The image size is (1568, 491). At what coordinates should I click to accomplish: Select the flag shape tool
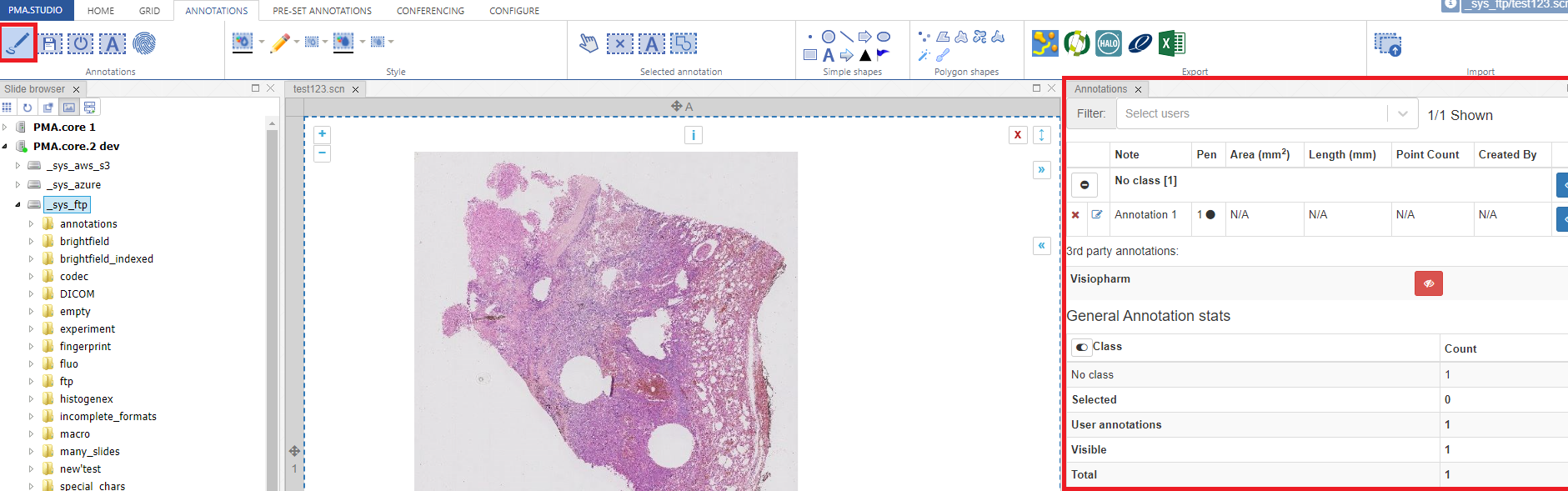coord(883,55)
